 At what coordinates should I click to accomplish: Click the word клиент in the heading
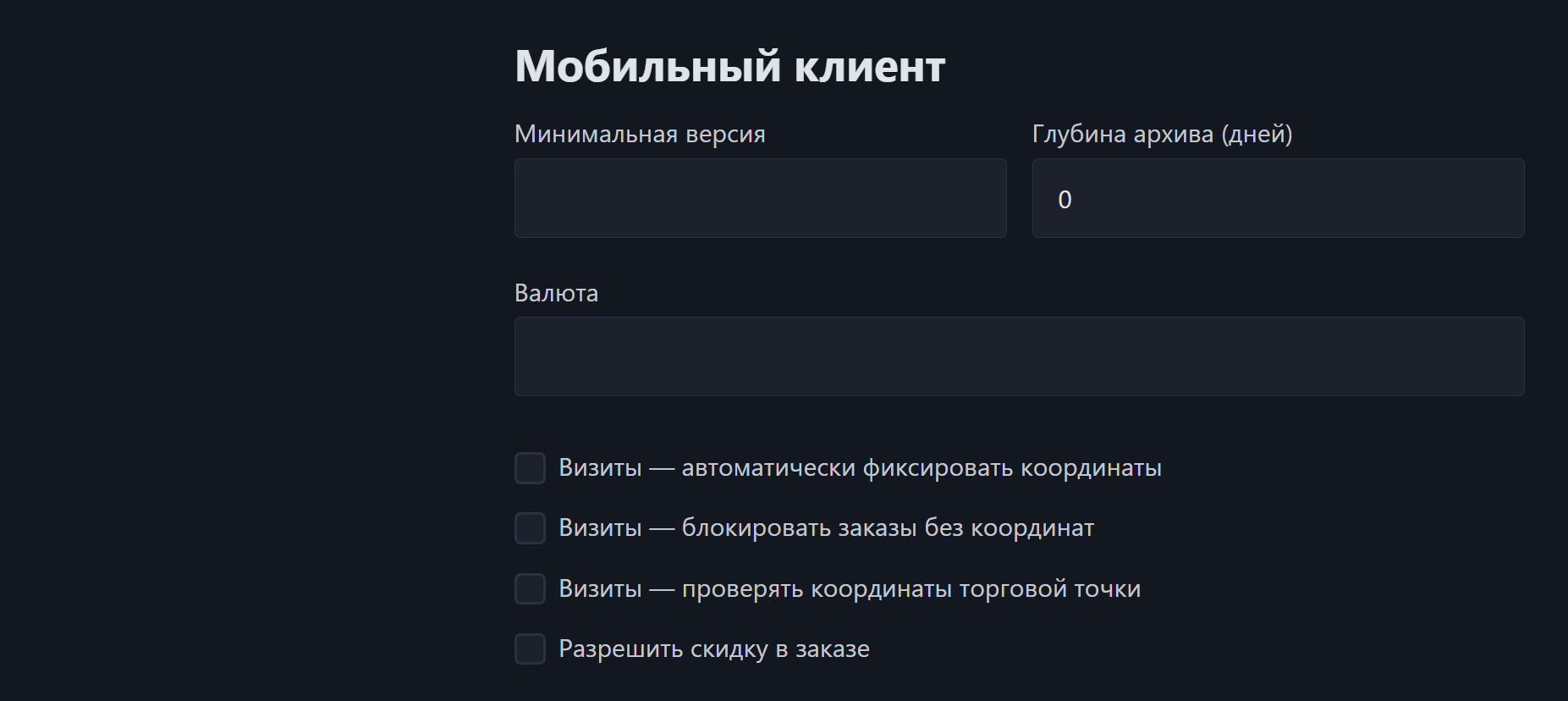[870, 68]
